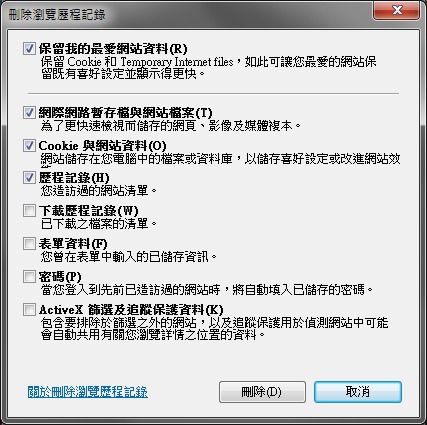Uncheck the 保留我的最愛網站資料 checkbox

click(29, 49)
